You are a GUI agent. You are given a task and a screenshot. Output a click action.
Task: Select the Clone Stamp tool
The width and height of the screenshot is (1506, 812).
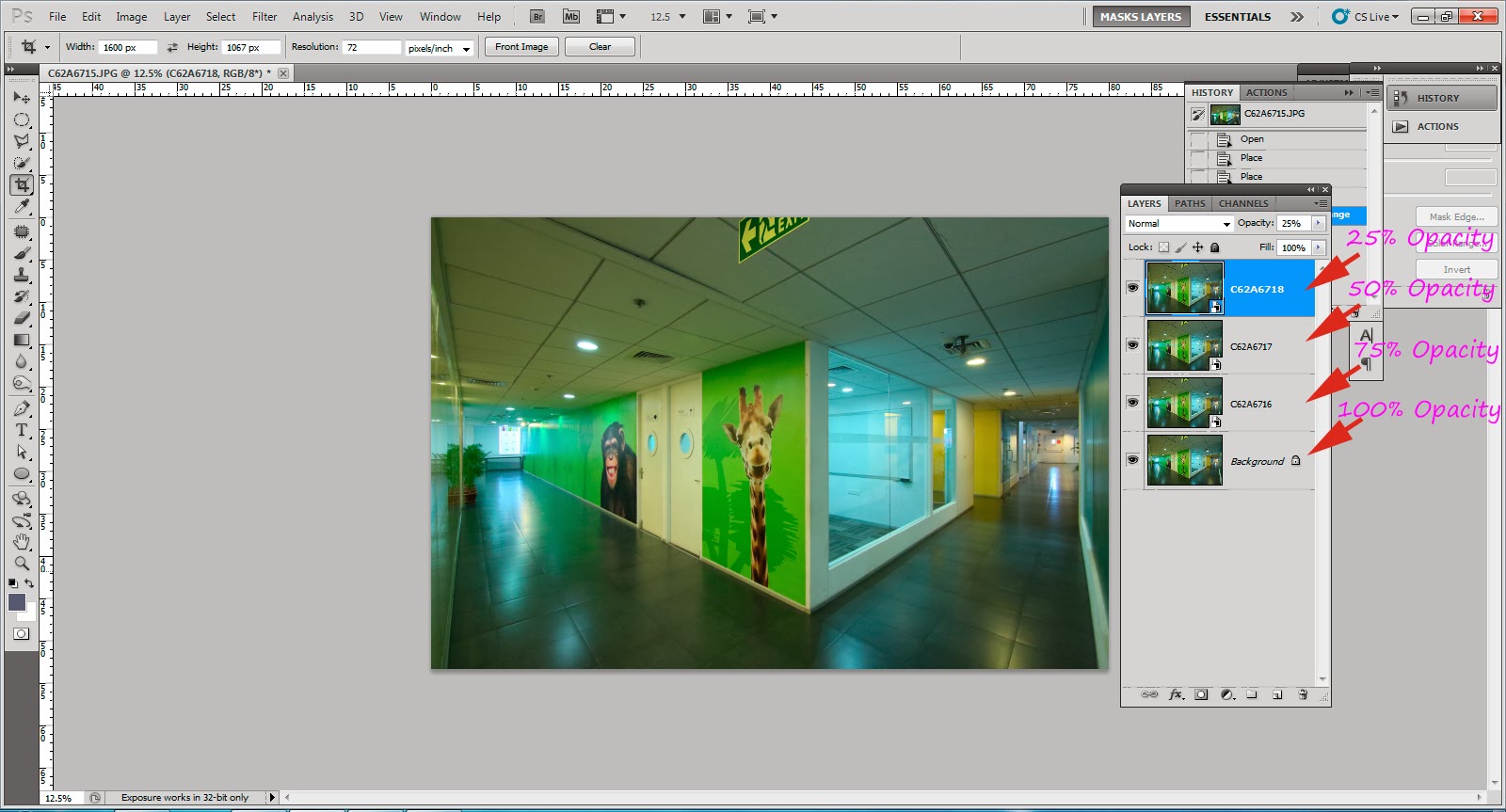point(22,275)
